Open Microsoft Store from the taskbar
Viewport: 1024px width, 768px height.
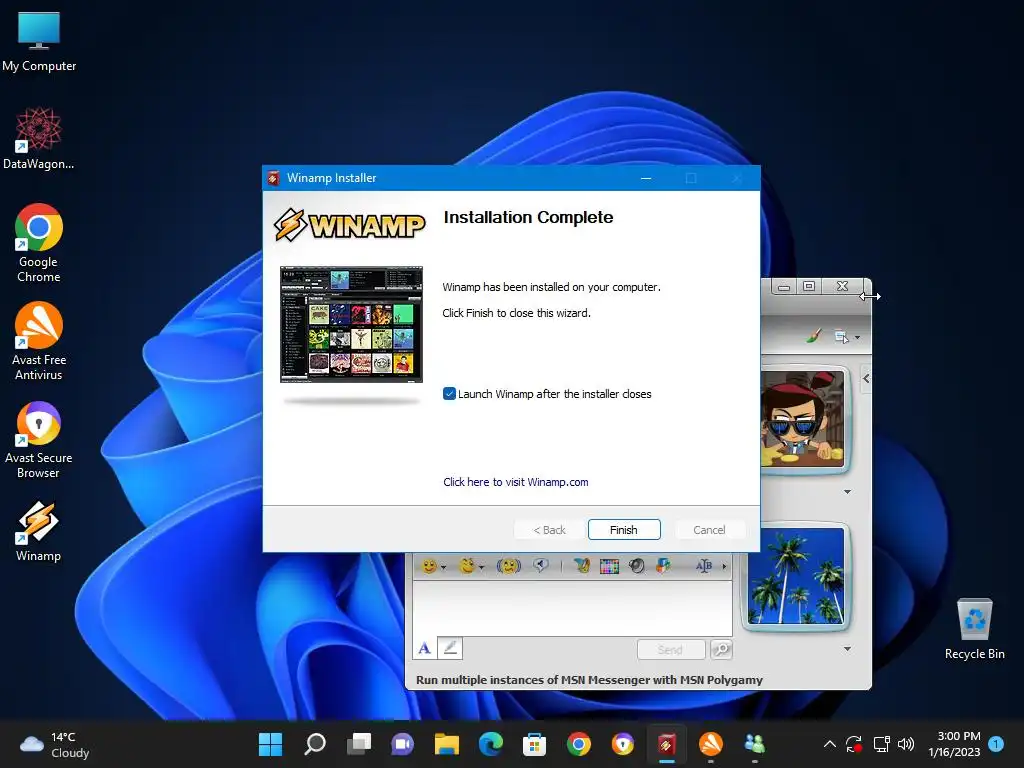click(534, 744)
